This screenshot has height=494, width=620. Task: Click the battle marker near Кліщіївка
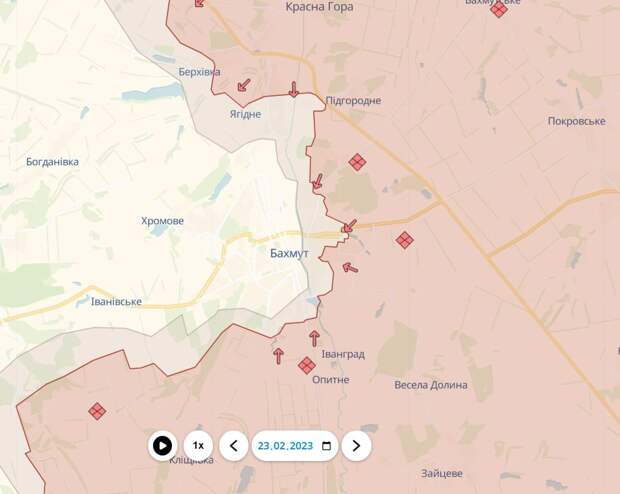click(x=97, y=411)
